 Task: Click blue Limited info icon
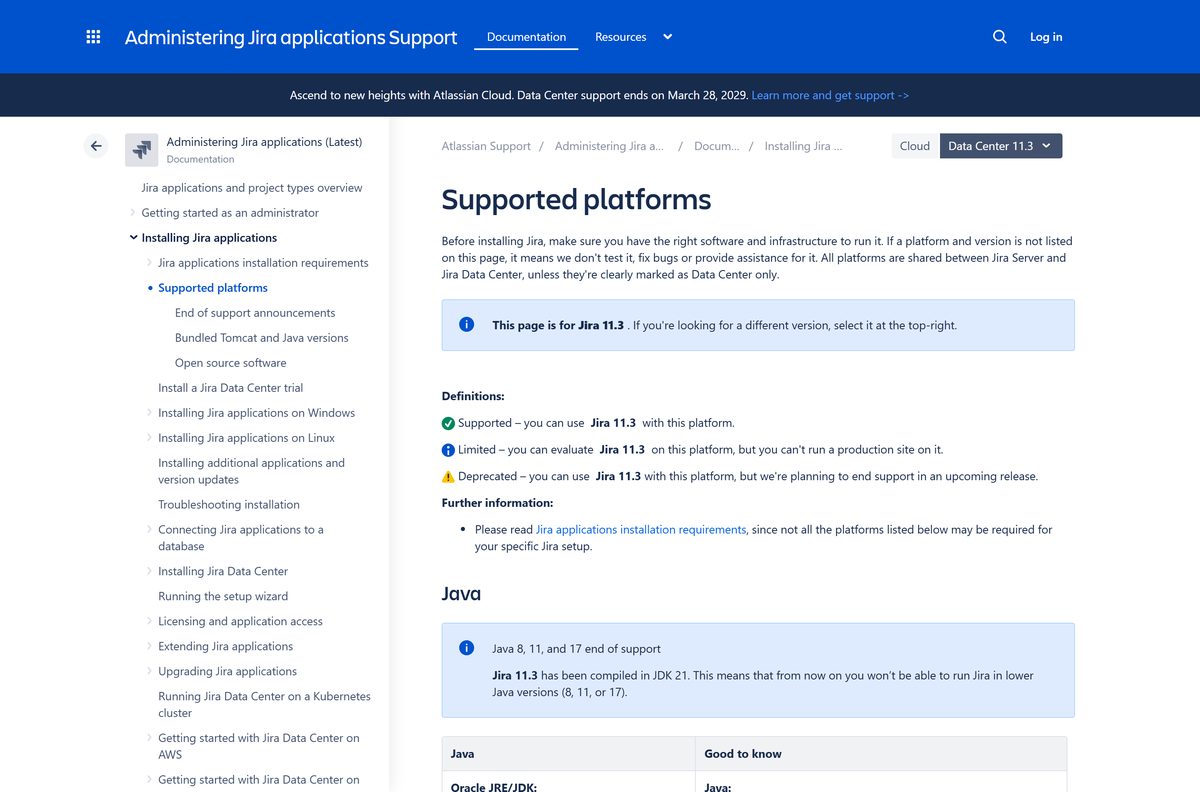[448, 450]
